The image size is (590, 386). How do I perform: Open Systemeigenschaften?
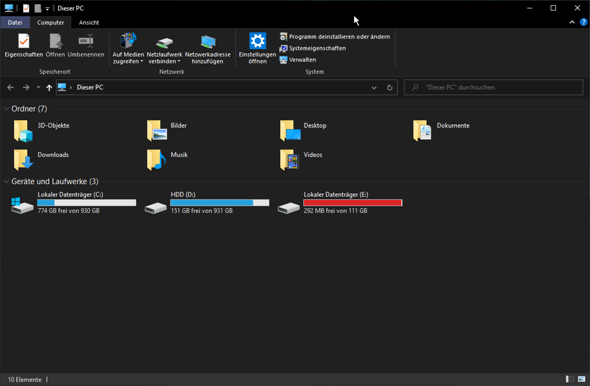pos(312,48)
